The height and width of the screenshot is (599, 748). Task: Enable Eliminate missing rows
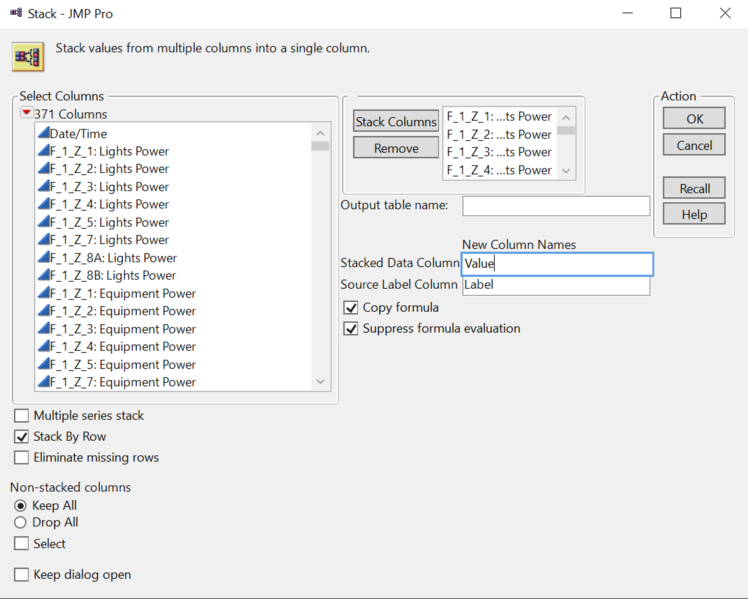pos(21,457)
